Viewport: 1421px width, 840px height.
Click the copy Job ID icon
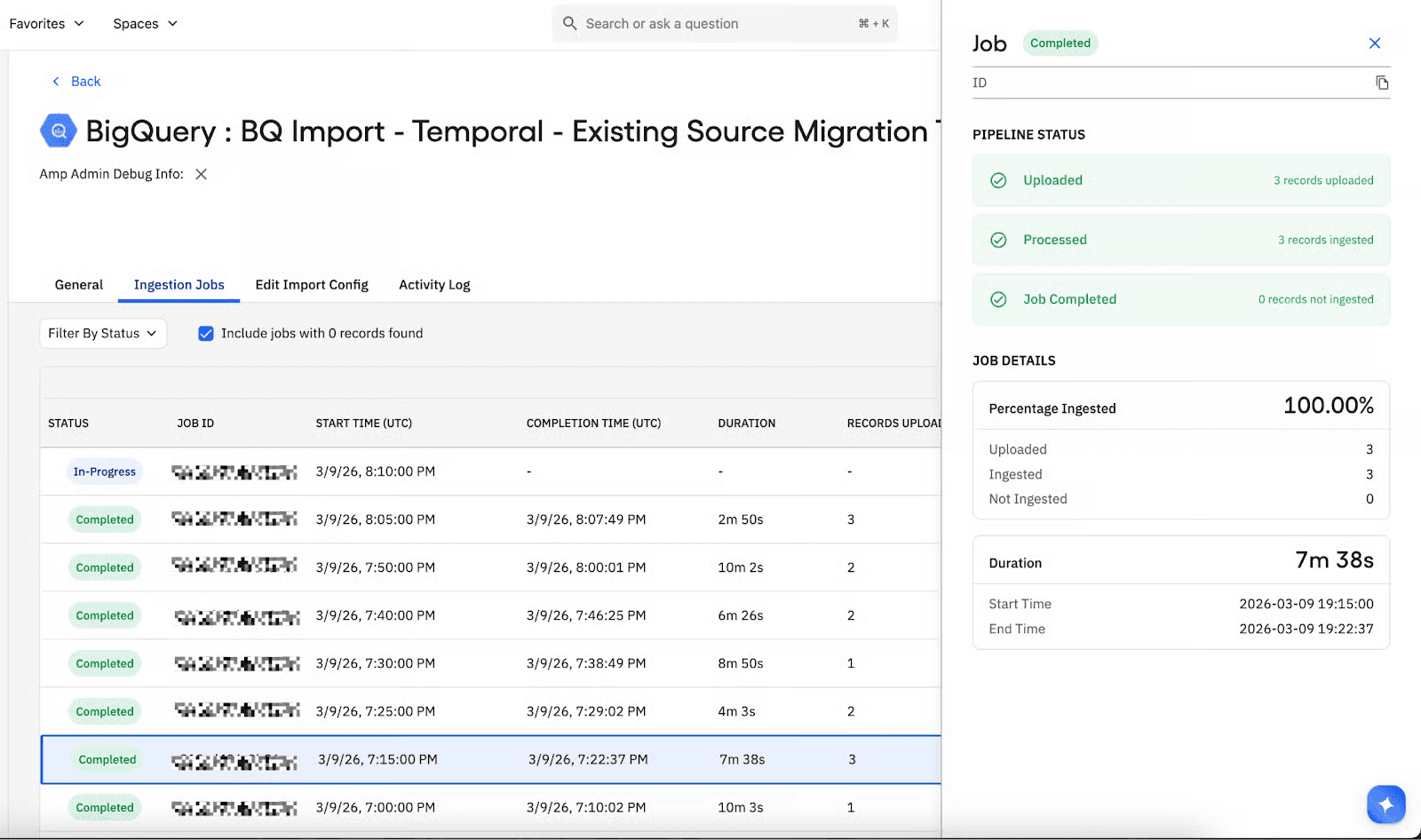pos(1382,83)
